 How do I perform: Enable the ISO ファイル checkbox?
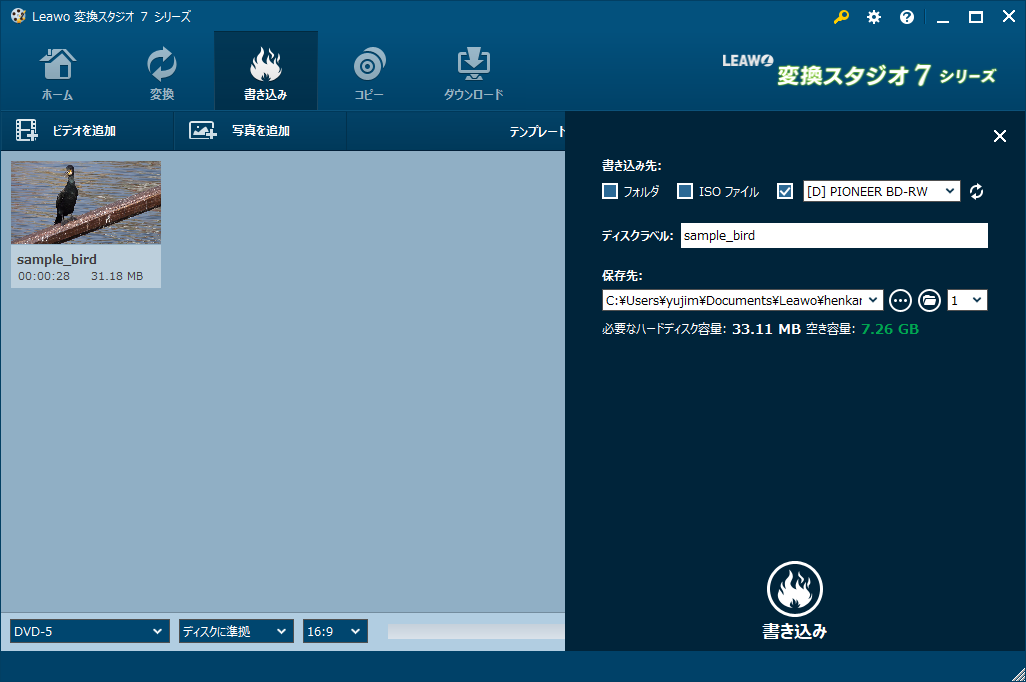pos(685,191)
